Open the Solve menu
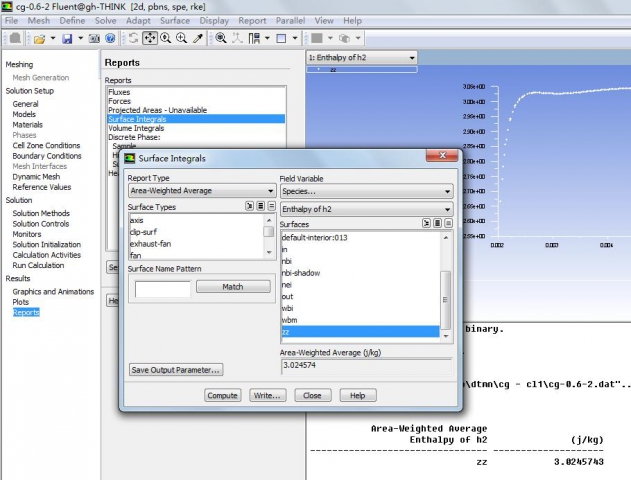The height and width of the screenshot is (480, 631). point(105,20)
